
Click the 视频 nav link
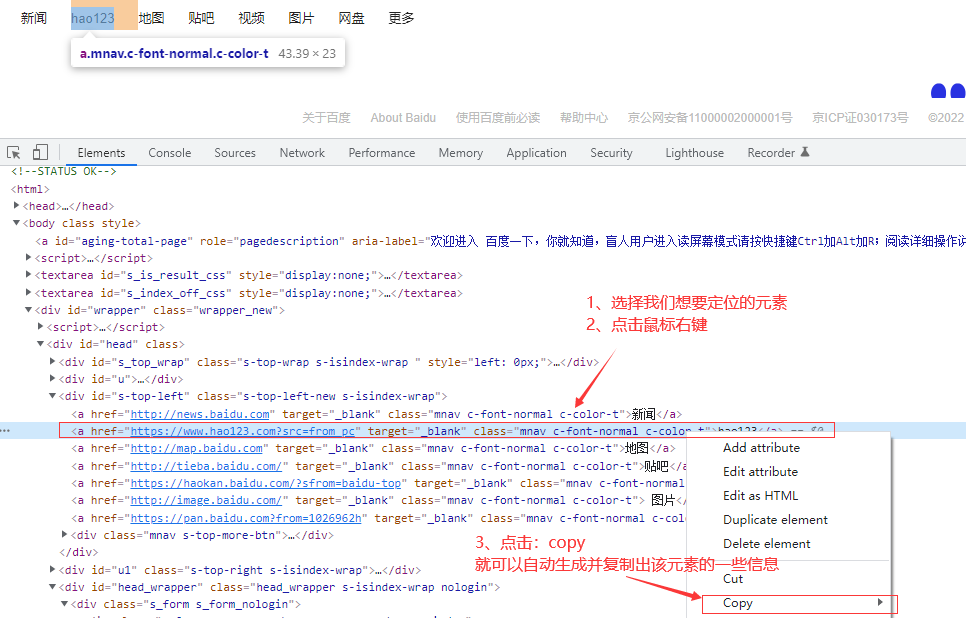click(x=251, y=18)
